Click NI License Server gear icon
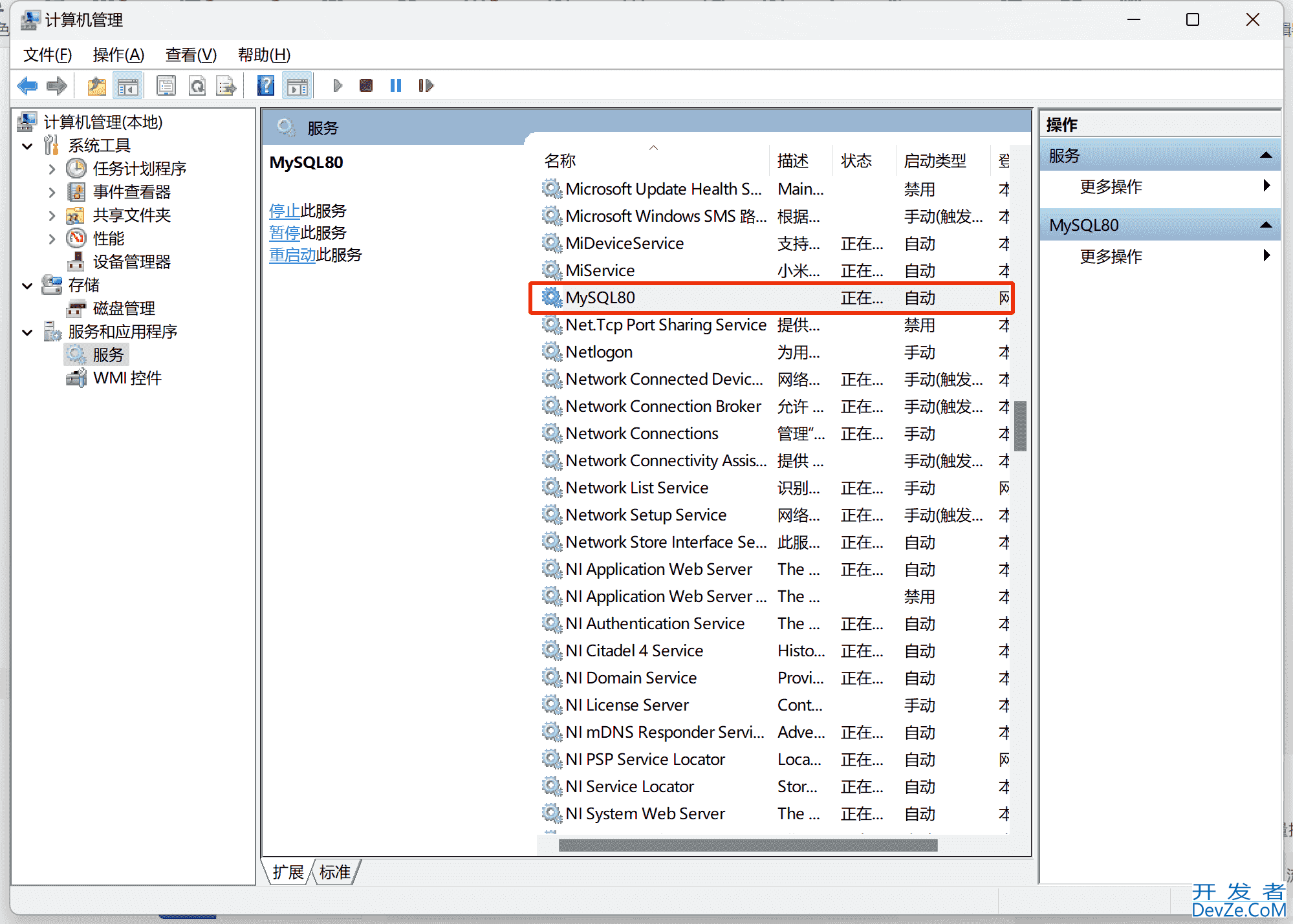The height and width of the screenshot is (924, 1293). click(551, 705)
